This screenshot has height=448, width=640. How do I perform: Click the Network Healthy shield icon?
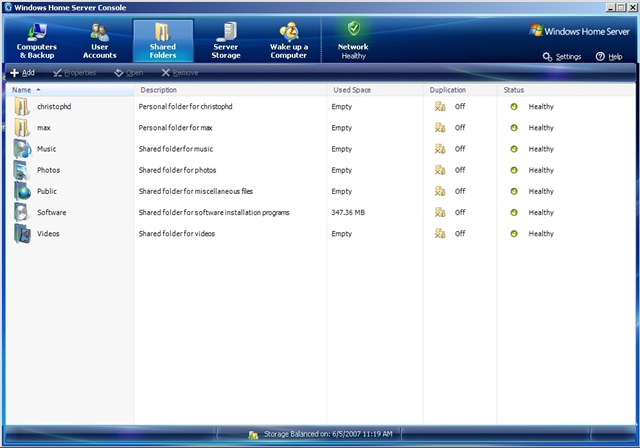353,29
